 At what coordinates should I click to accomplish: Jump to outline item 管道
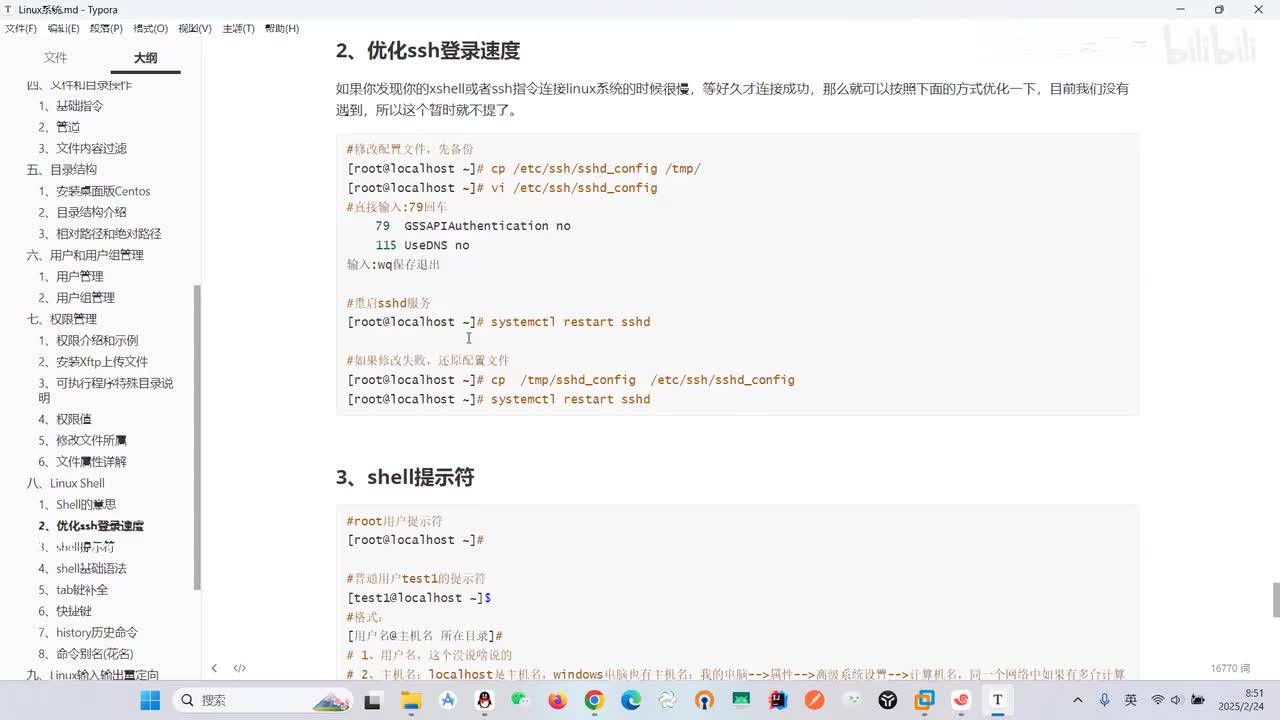tap(68, 127)
